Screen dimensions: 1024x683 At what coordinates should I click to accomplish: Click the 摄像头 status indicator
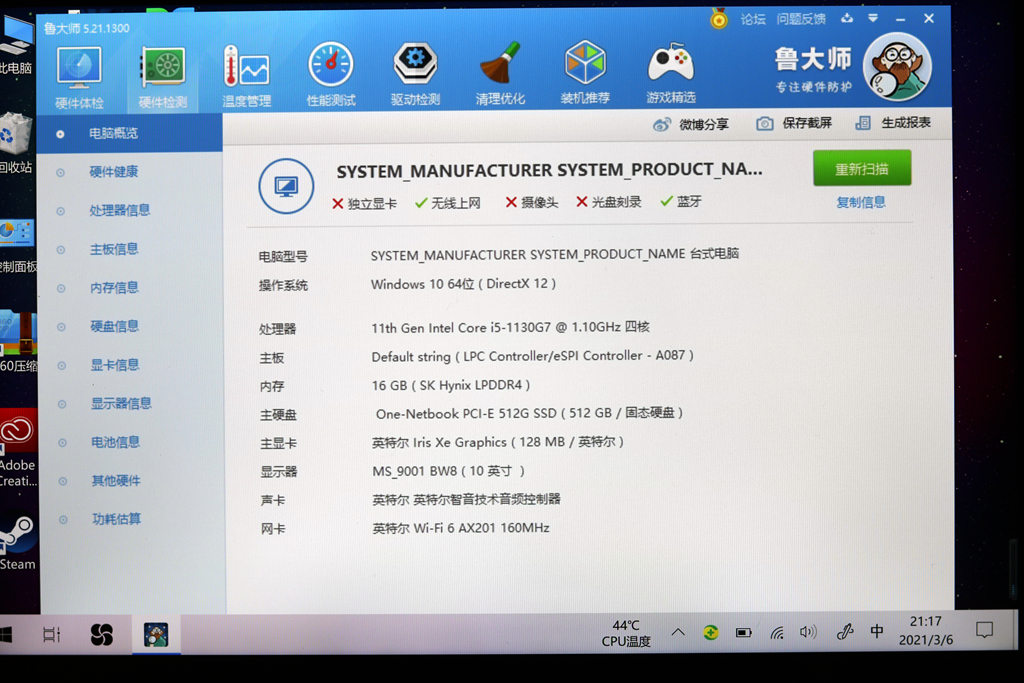click(x=532, y=202)
